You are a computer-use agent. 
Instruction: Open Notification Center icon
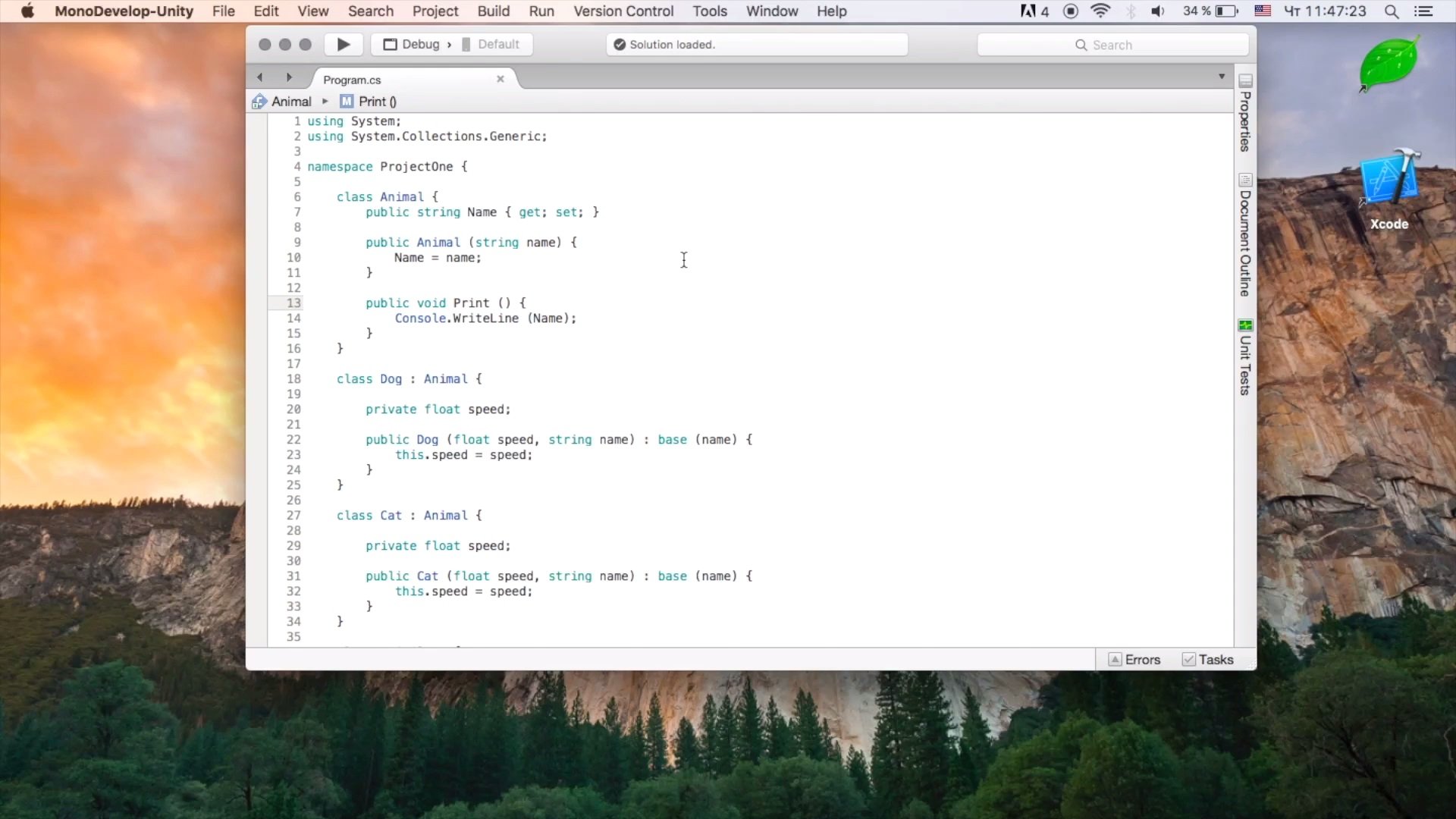point(1424,11)
